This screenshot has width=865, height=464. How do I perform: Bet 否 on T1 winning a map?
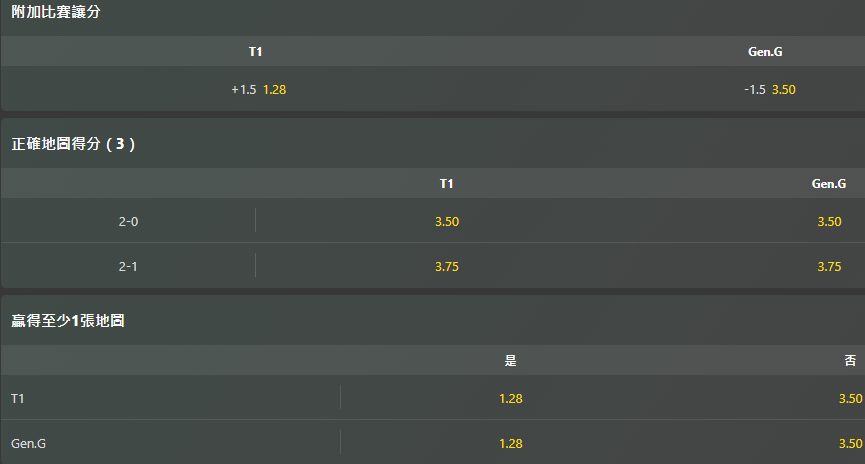[850, 398]
